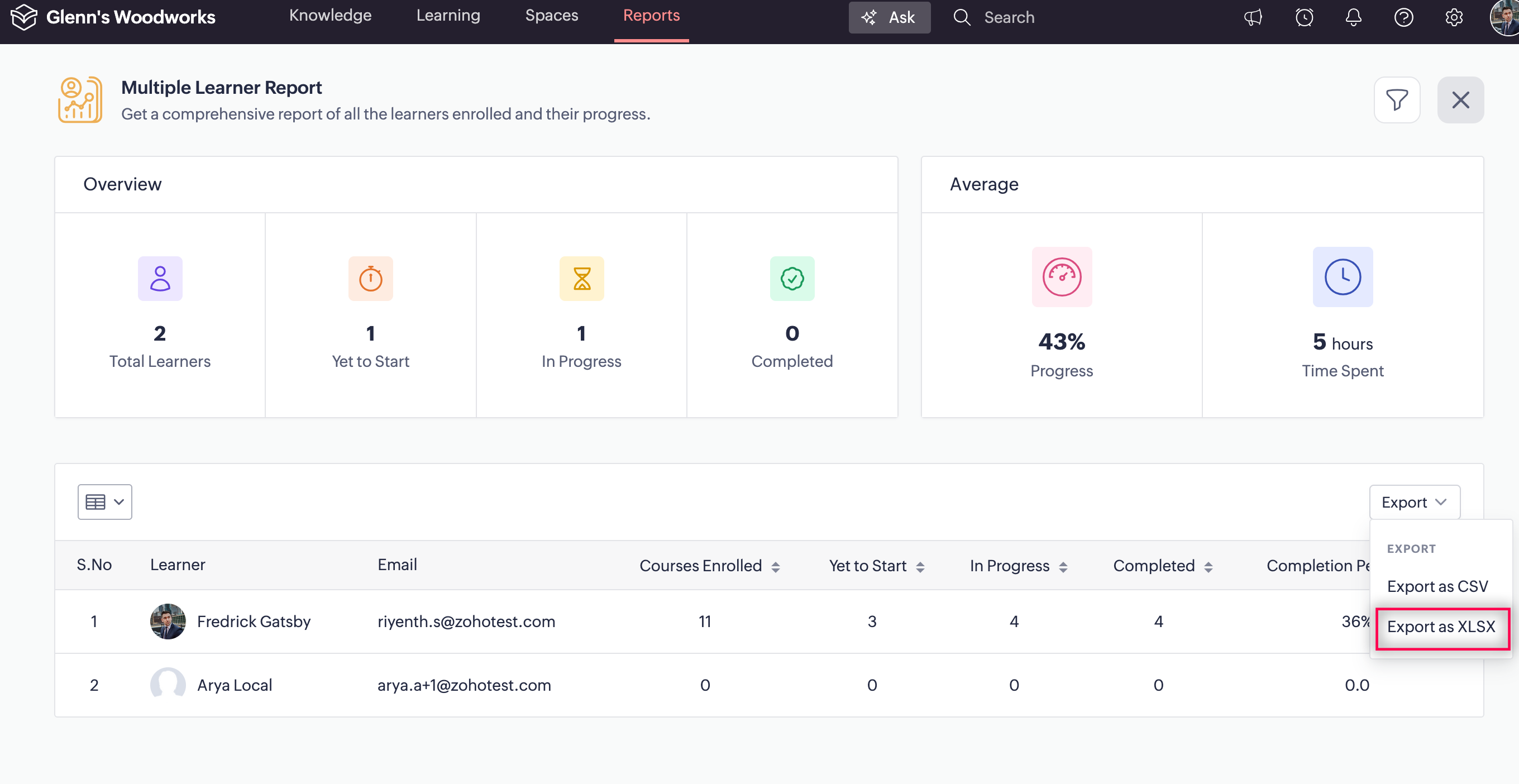Screen dimensions: 1519x784
Task: Choose Export as CSV option
Action: [1437, 586]
